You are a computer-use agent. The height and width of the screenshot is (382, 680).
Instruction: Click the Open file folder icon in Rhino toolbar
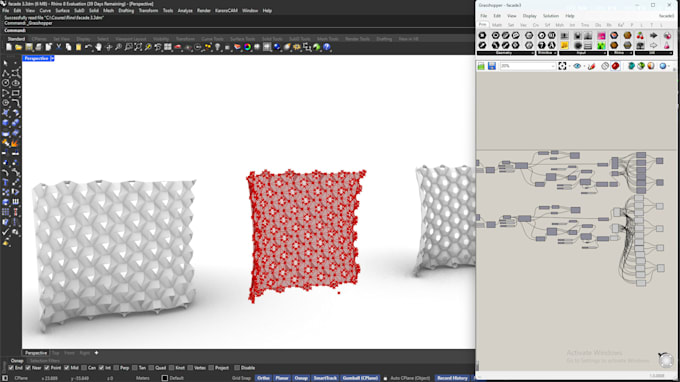click(18, 47)
